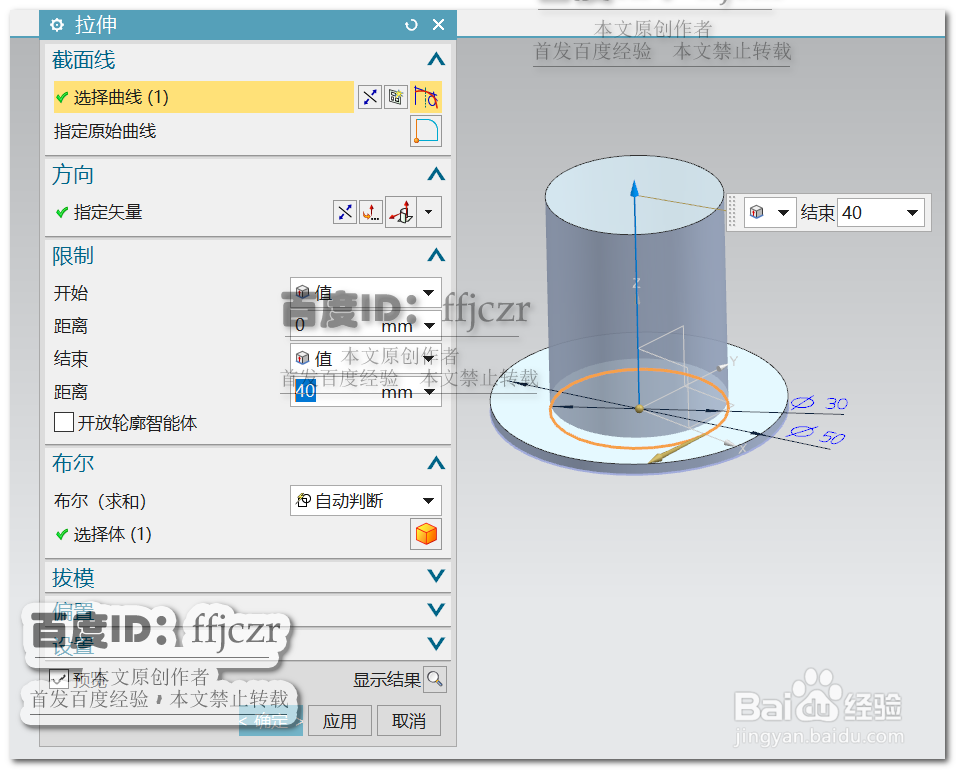This screenshot has width=956, height=770.
Task: Open the 自动判断 boolean dropdown
Action: 428,500
